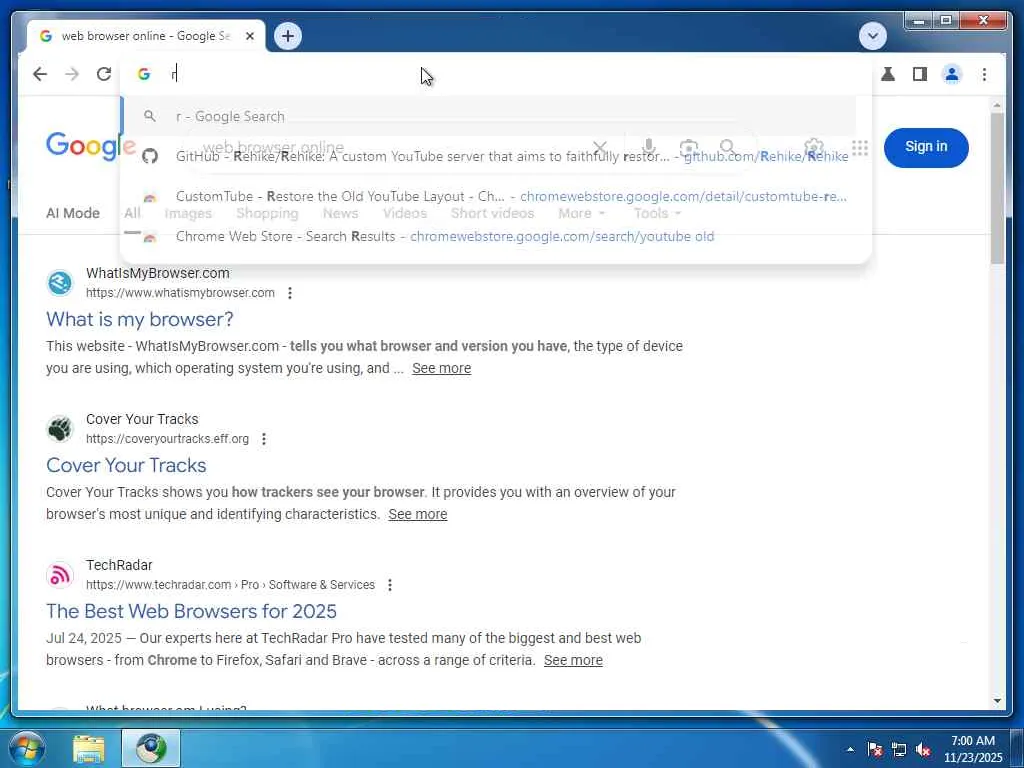Open the Images search tab
Image resolution: width=1024 pixels, height=768 pixels.
coord(188,213)
